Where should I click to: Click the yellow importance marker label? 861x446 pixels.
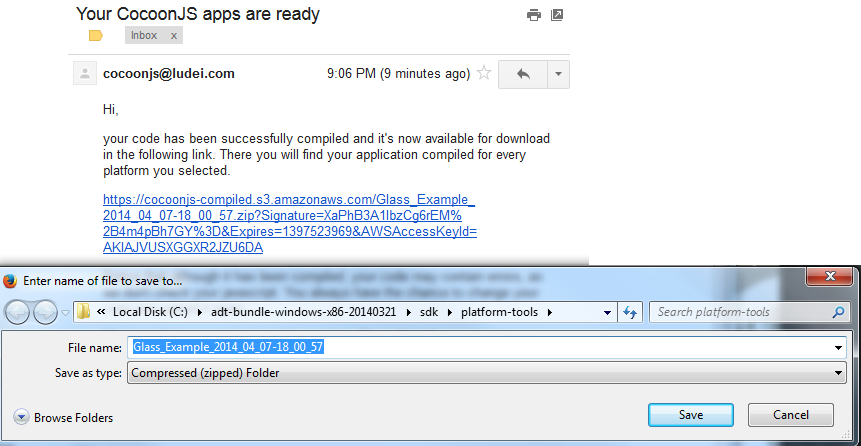[96, 36]
